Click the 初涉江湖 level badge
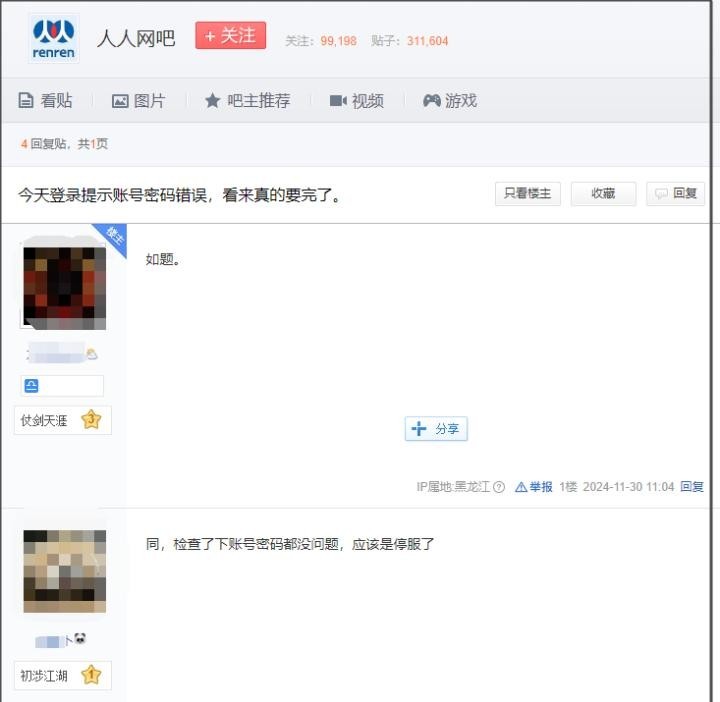 62,676
